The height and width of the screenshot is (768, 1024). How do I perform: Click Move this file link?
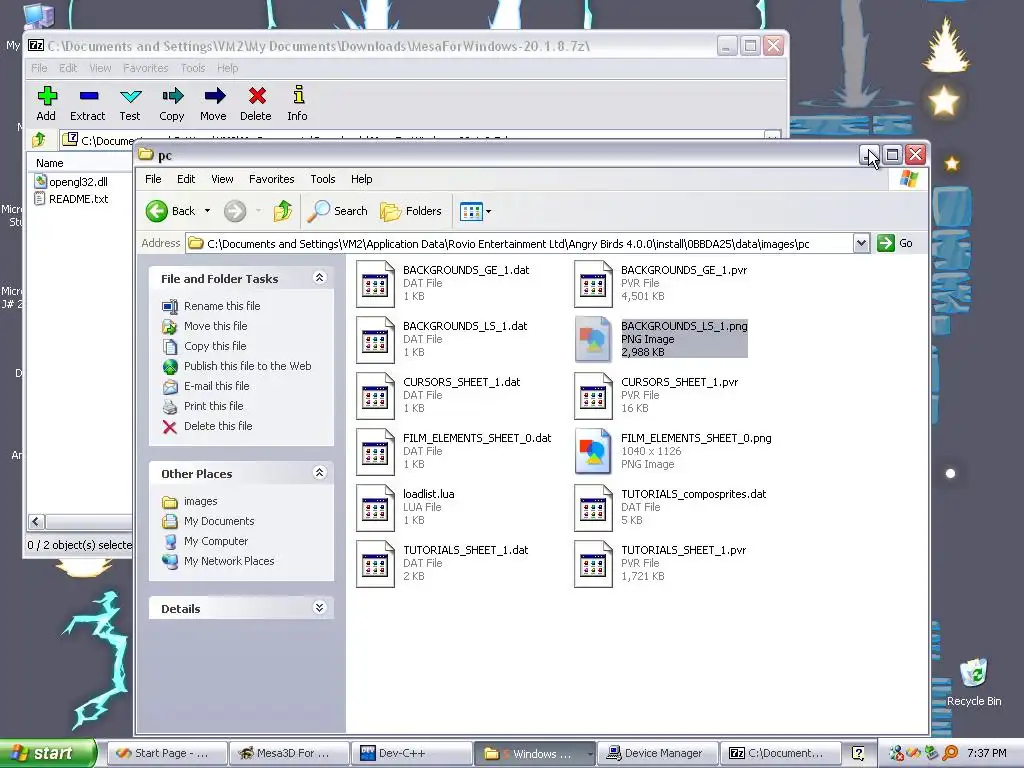216,326
